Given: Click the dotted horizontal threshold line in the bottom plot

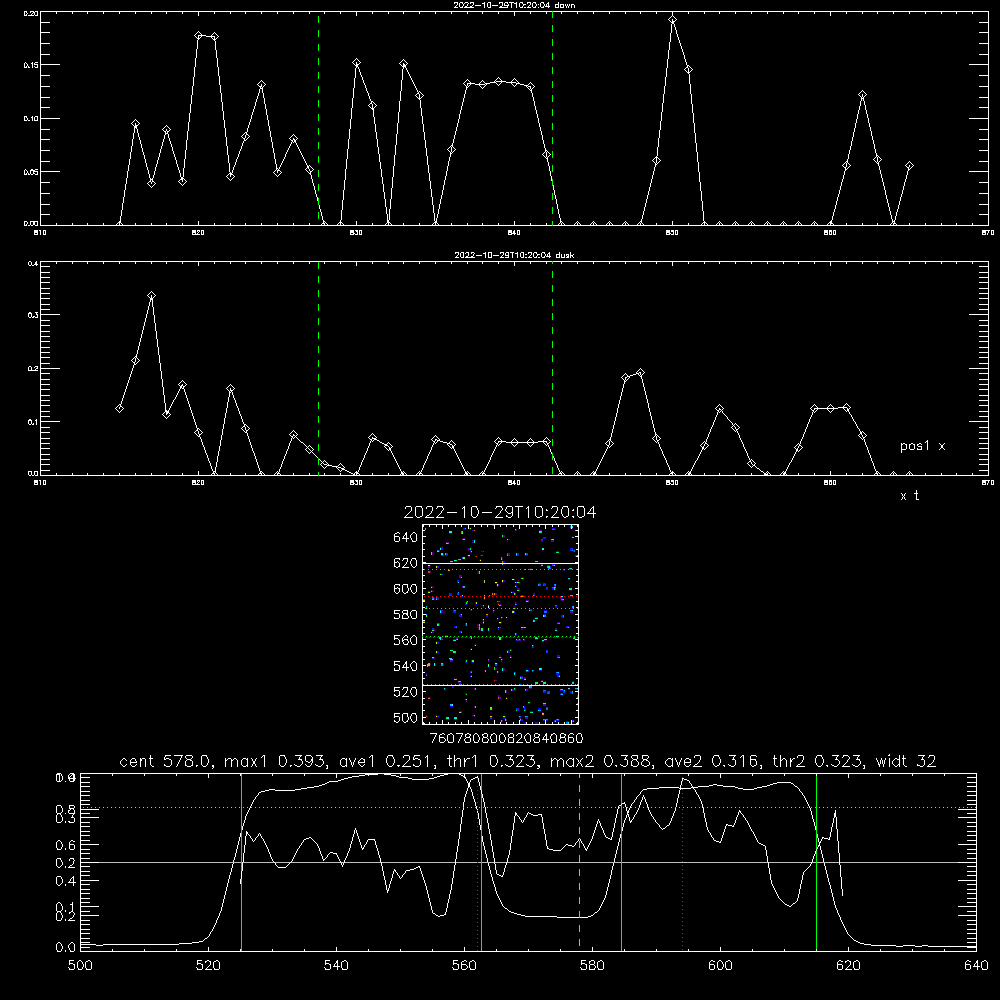Looking at the screenshot, I should click(528, 807).
